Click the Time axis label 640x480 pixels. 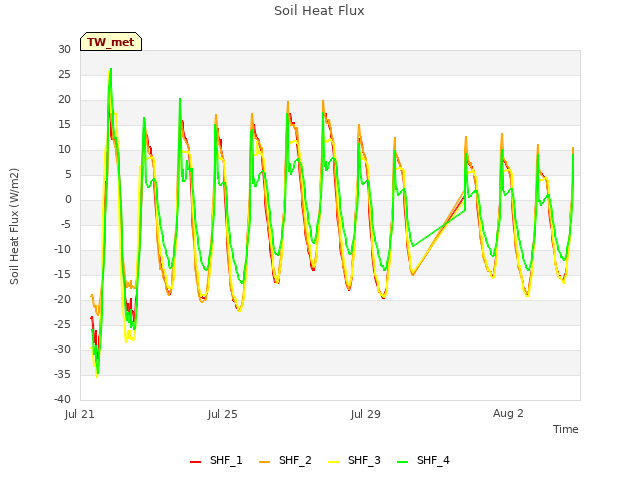565,429
